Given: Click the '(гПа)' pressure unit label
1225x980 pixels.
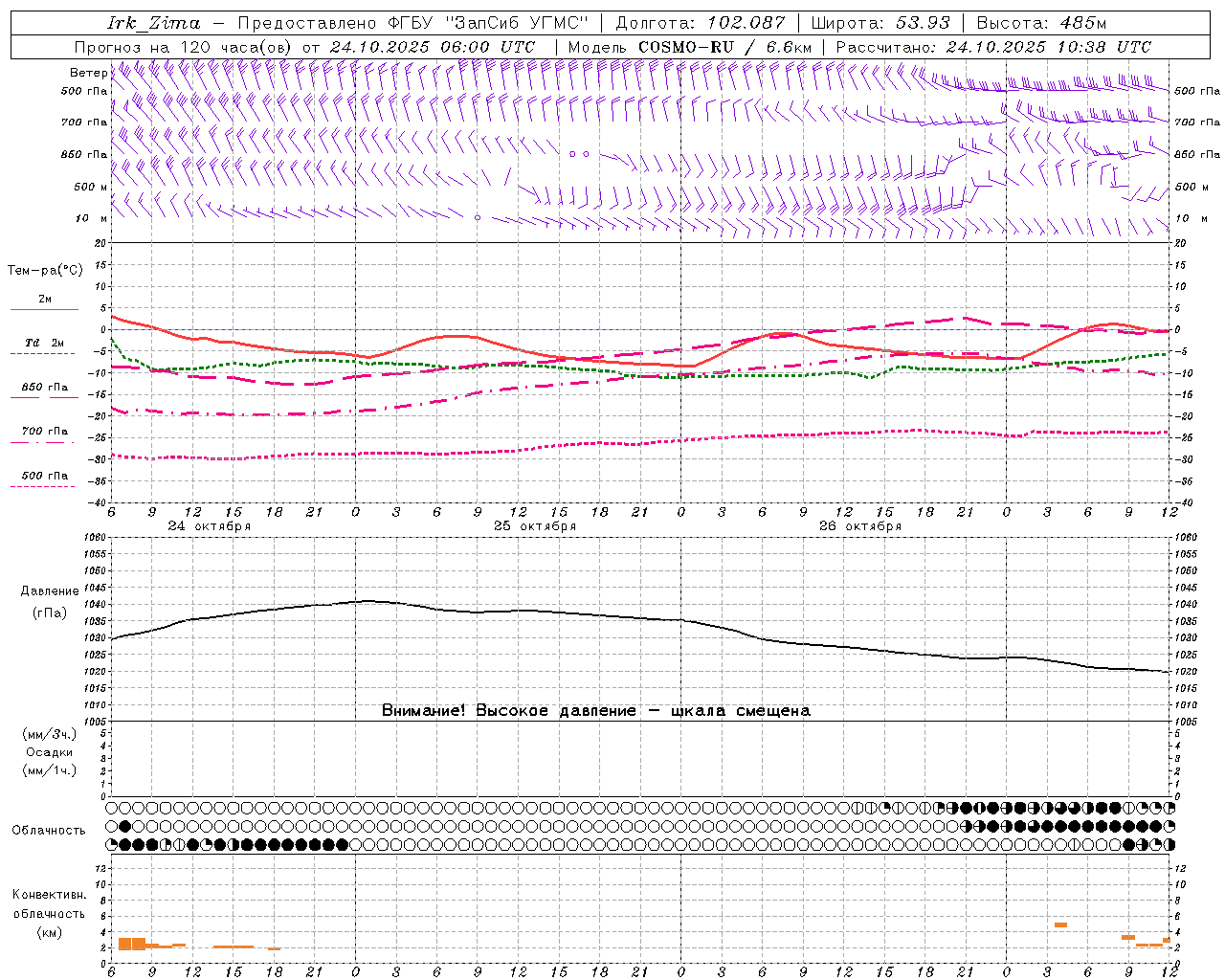Looking at the screenshot, I should [x=49, y=613].
